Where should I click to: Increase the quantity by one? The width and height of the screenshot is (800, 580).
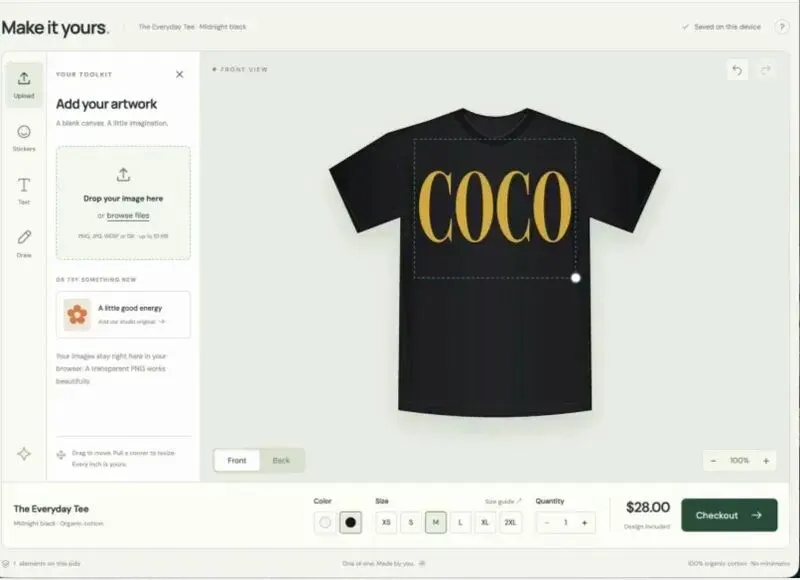click(x=585, y=523)
